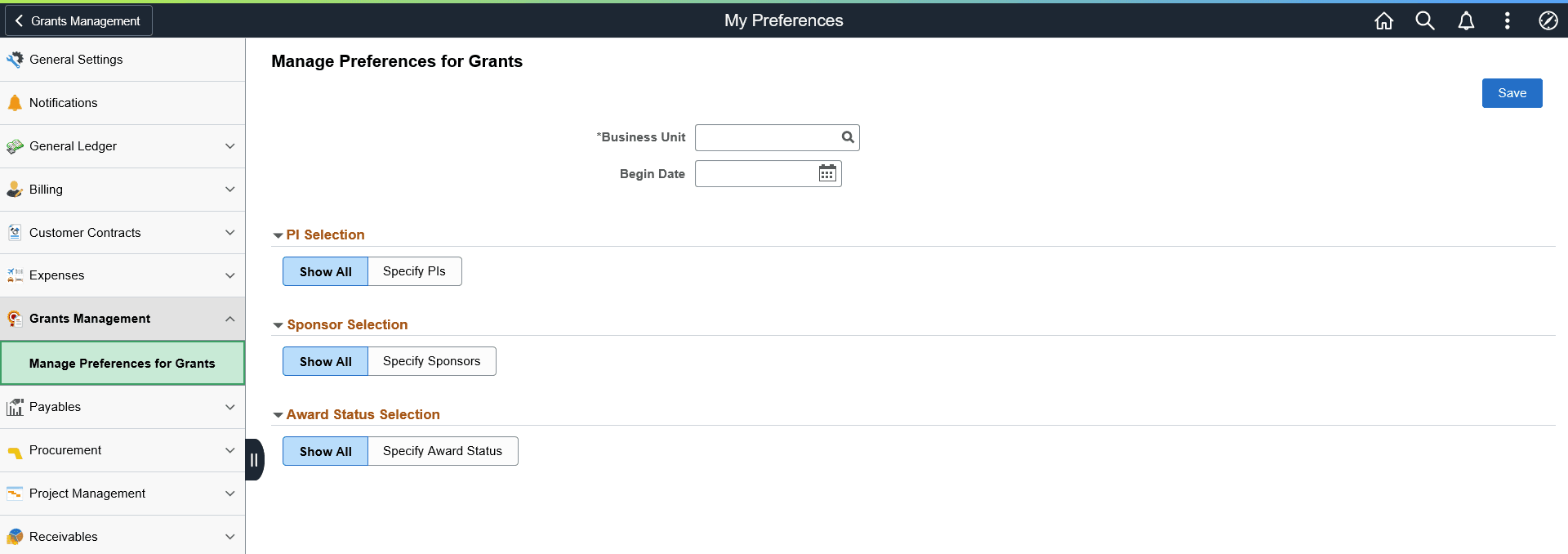Click inside the Business Unit field
Viewport: 1568px width, 554px height.
tap(768, 137)
